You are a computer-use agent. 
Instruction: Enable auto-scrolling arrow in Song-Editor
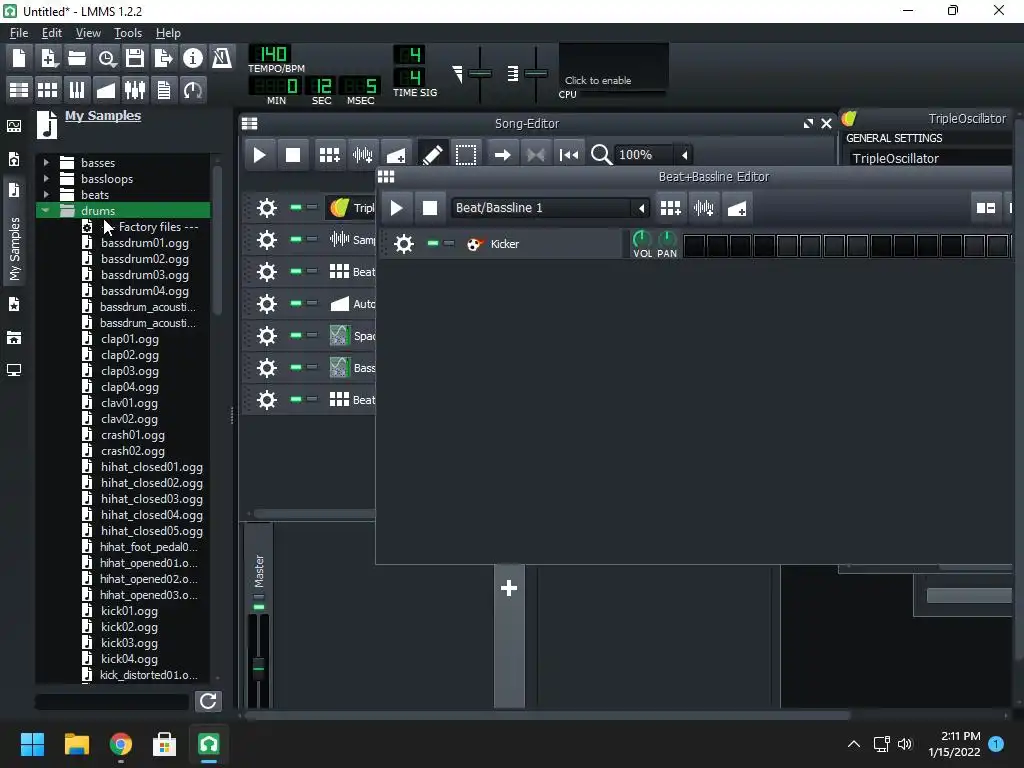(502, 155)
